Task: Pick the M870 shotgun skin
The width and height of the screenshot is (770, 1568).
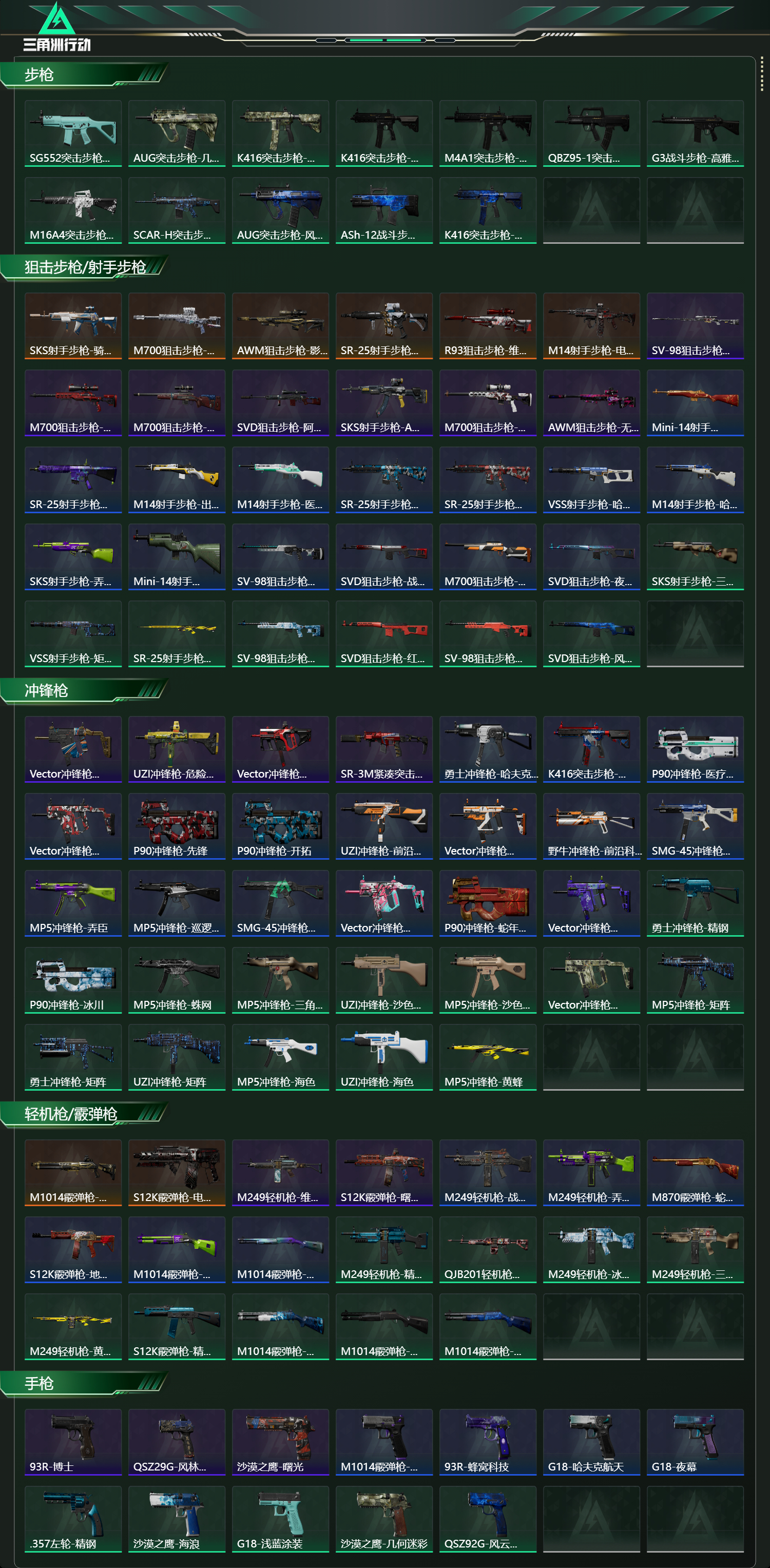Action: tap(695, 1173)
